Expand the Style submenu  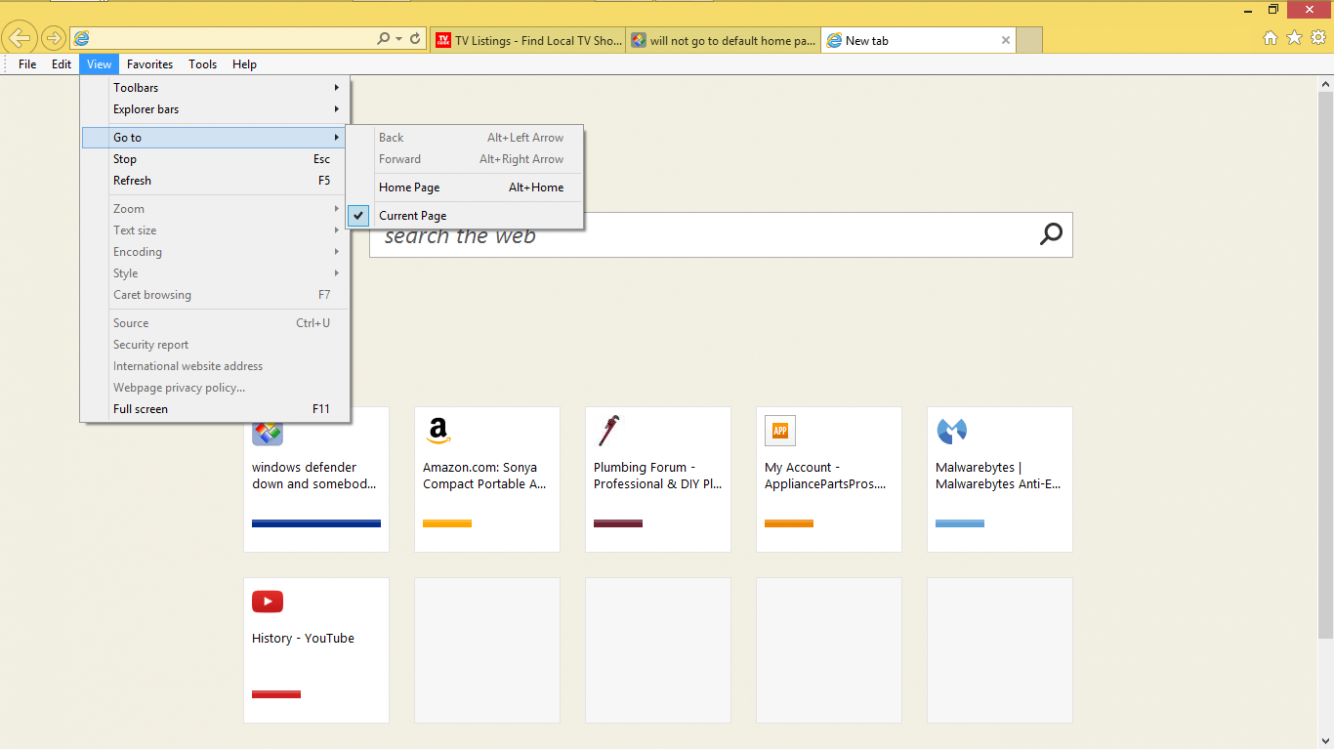coord(215,273)
